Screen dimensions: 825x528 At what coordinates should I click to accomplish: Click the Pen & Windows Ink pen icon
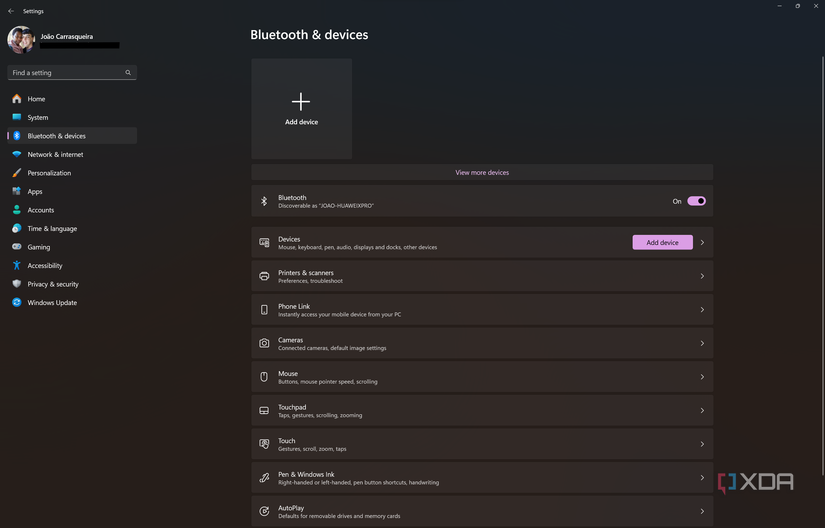[264, 478]
